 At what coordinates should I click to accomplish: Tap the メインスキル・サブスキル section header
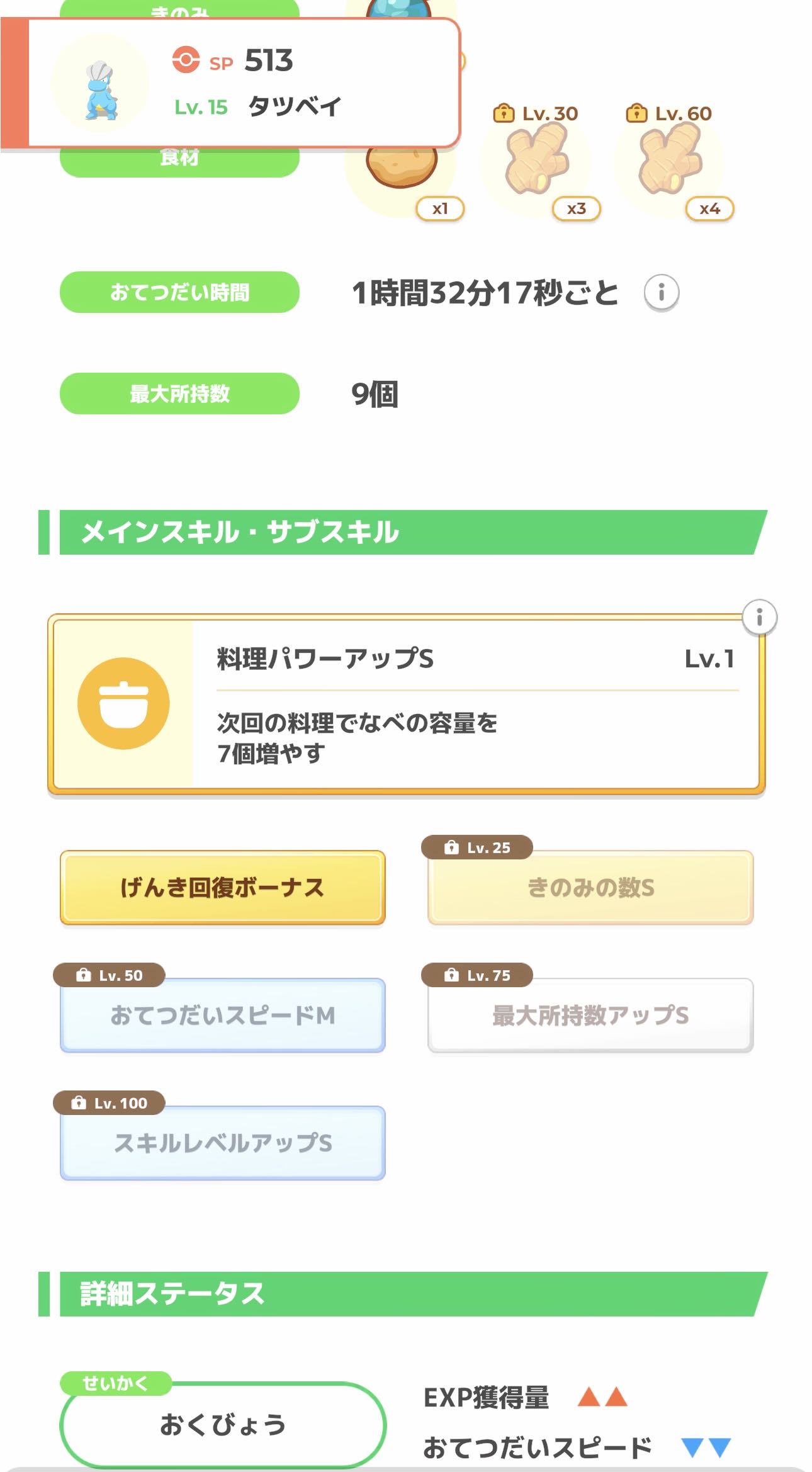pos(403,532)
